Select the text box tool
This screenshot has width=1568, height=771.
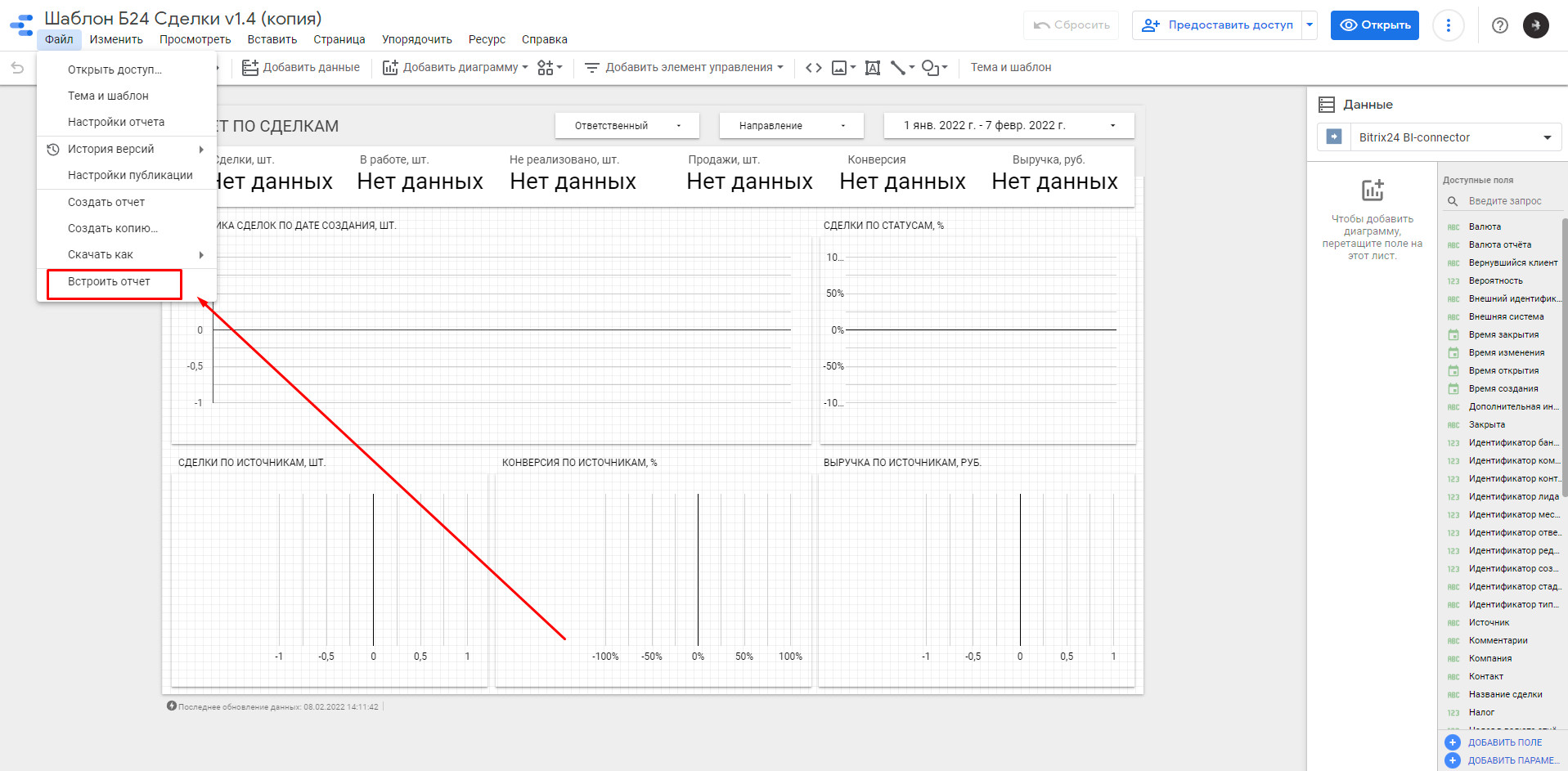(873, 68)
